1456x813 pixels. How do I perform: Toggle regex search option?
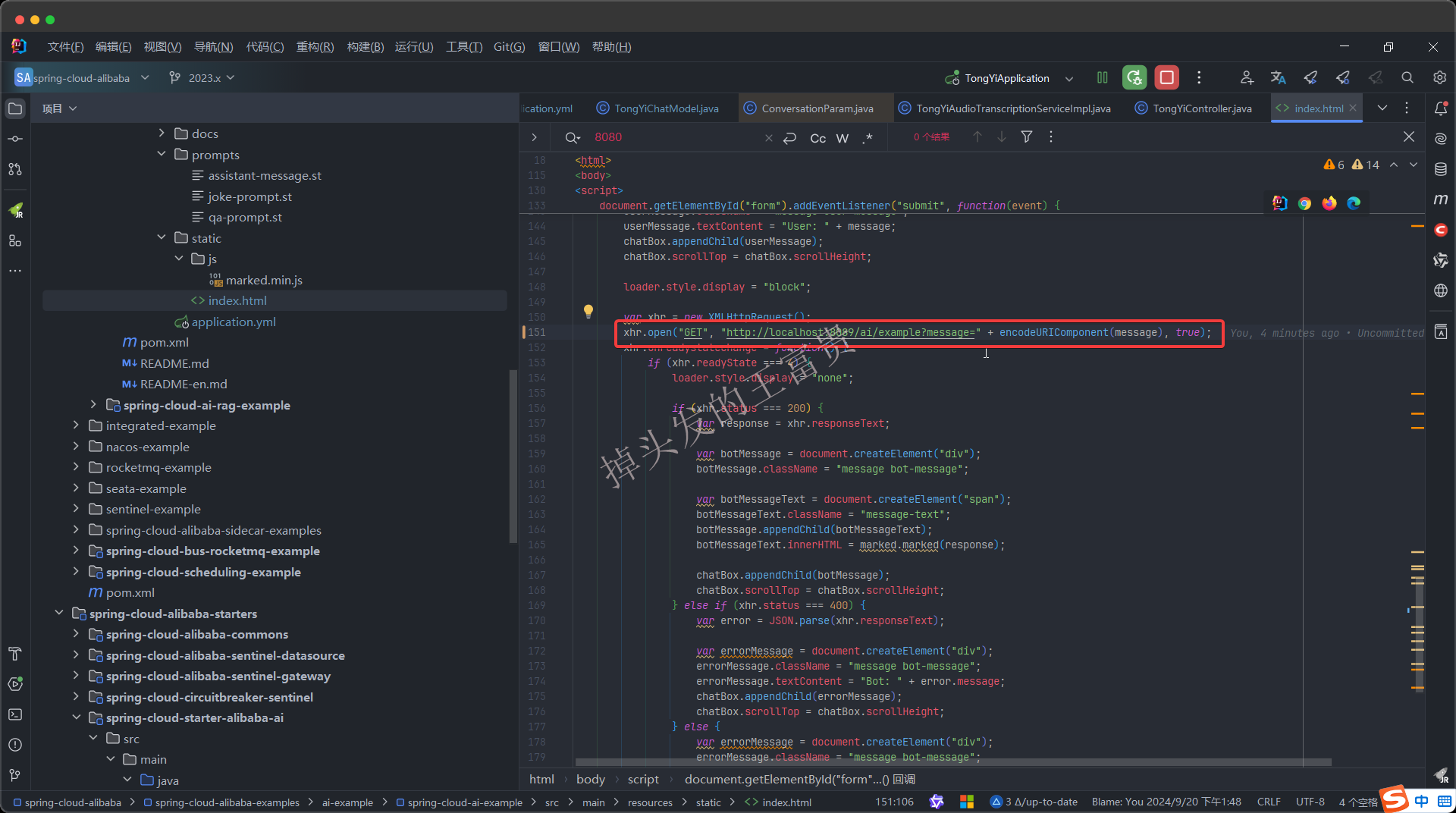868,138
